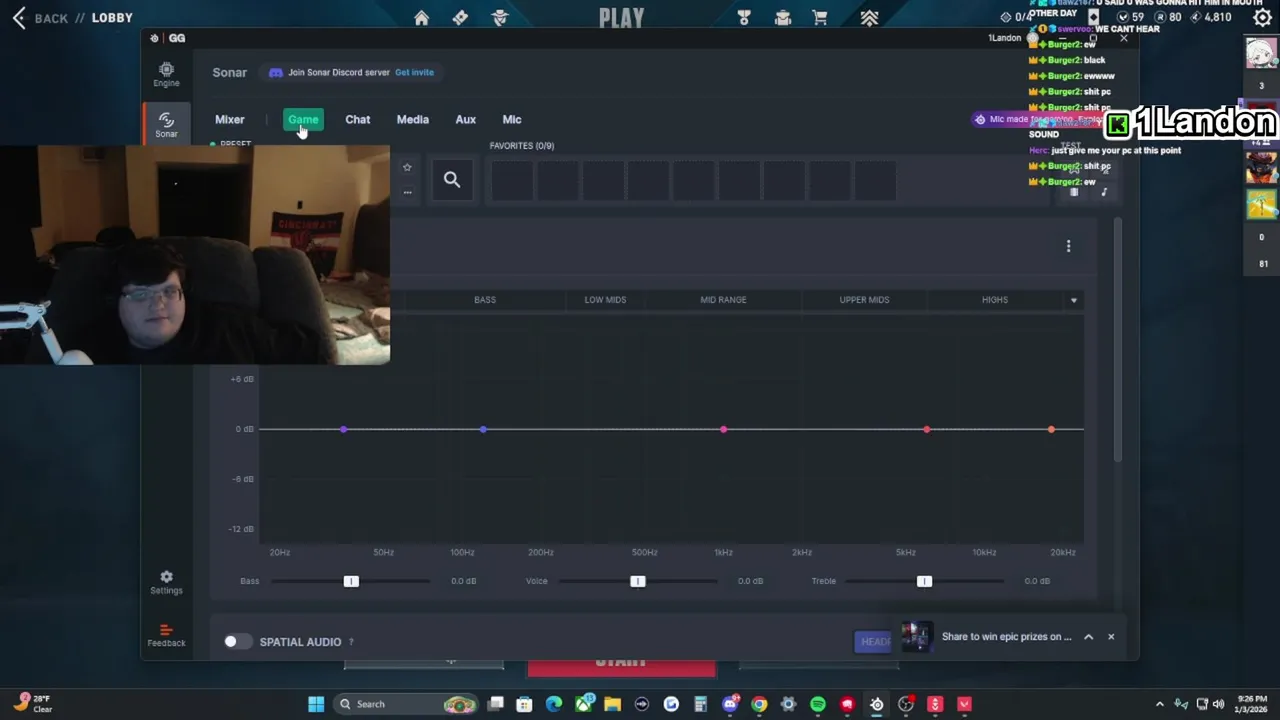Open Valorant collection icon
Image resolution: width=1280 pixels, height=720 pixels.
pos(783,18)
